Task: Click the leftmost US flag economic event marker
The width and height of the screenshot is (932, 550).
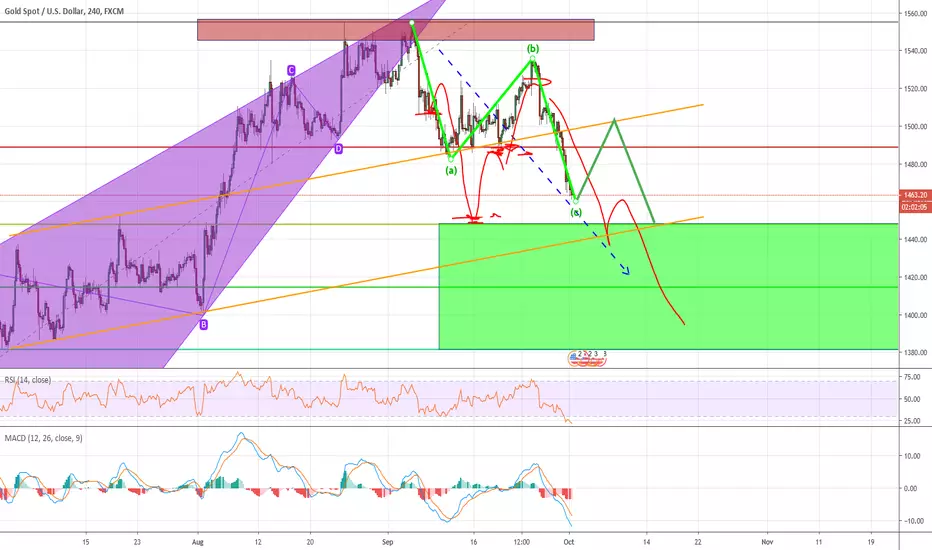Action: pyautogui.click(x=575, y=359)
